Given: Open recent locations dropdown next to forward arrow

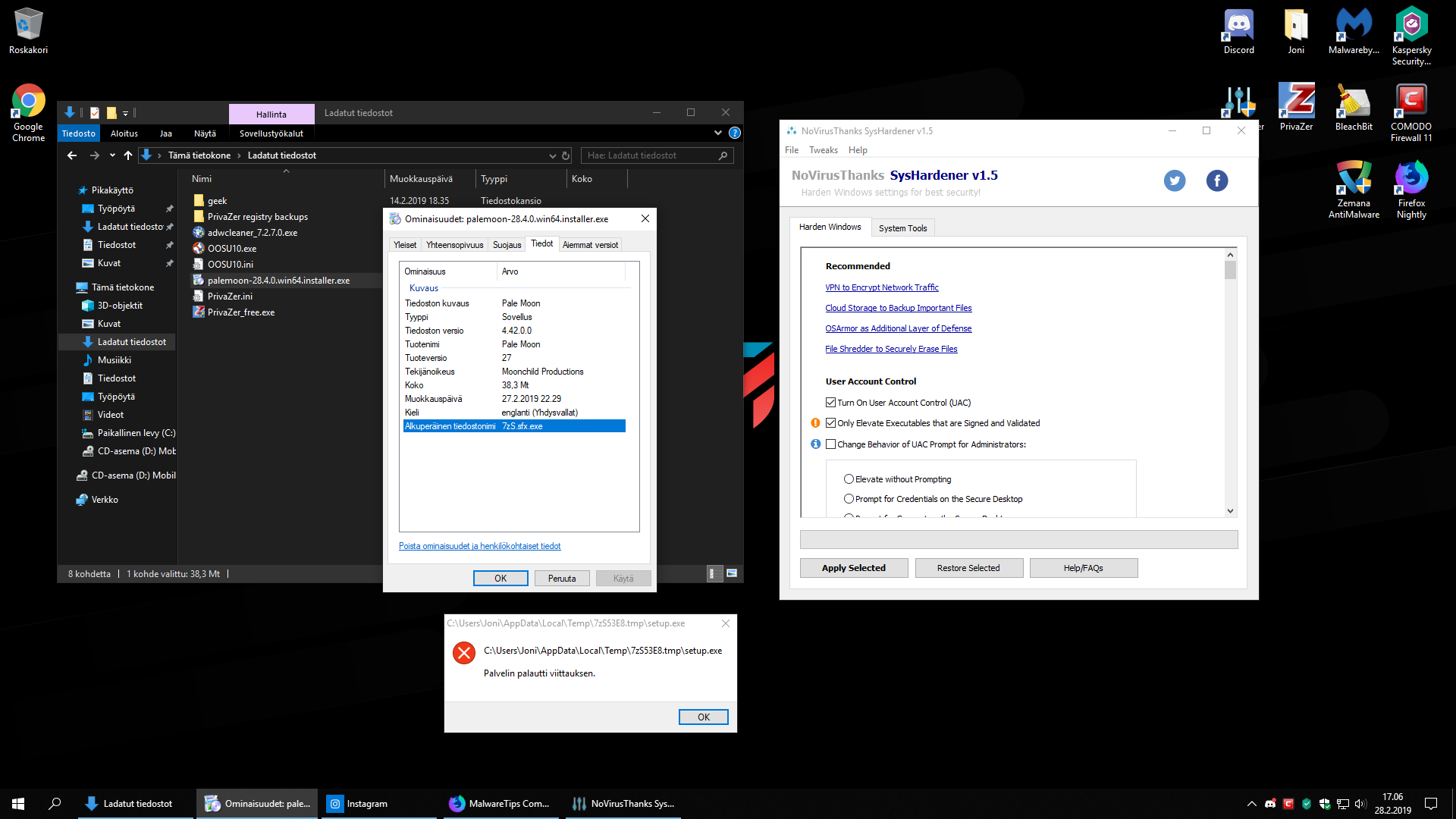Looking at the screenshot, I should [x=112, y=155].
